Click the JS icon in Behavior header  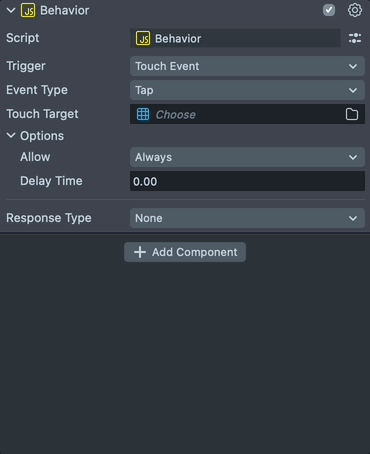tap(29, 10)
